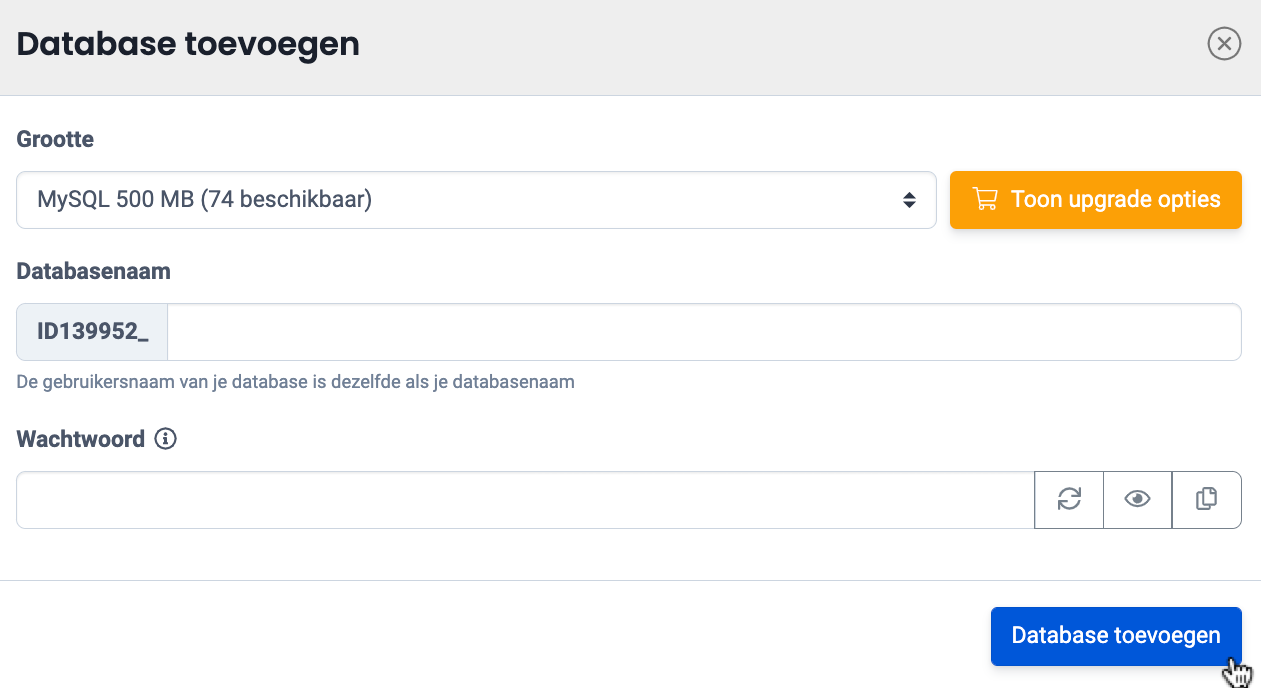The image size is (1261, 688).
Task: Click the up-down arrows on MySQL select
Action: coord(909,200)
